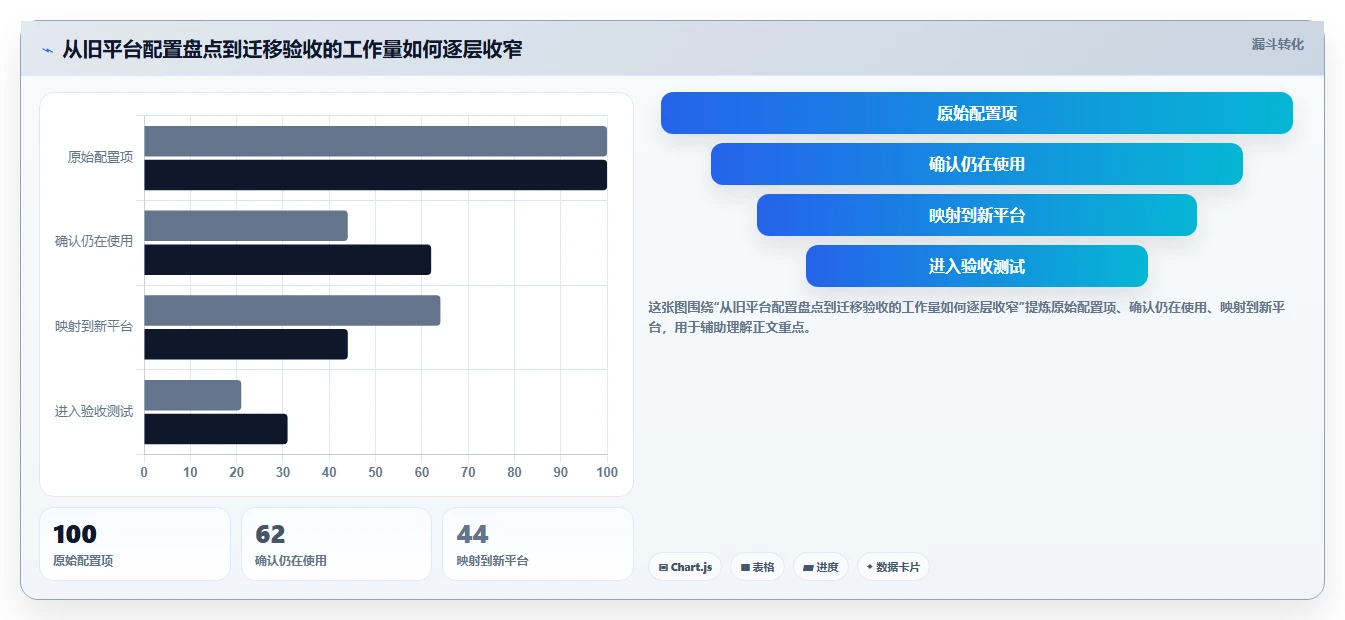Click the 映射到新平台 y-axis label
This screenshot has height=620, width=1345.
click(94, 326)
